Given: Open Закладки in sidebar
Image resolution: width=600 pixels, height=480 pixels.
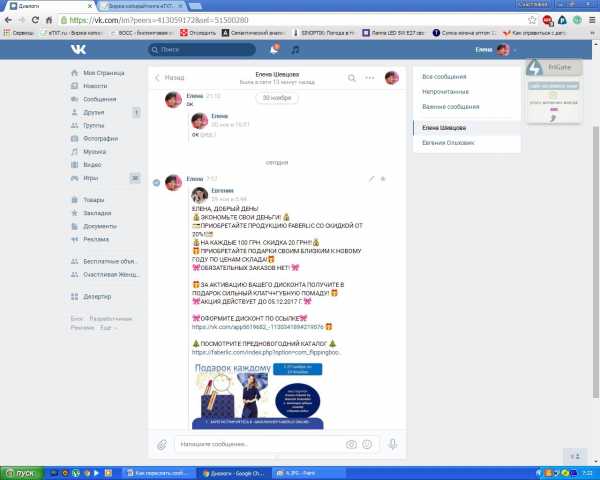Looking at the screenshot, I should click(97, 213).
